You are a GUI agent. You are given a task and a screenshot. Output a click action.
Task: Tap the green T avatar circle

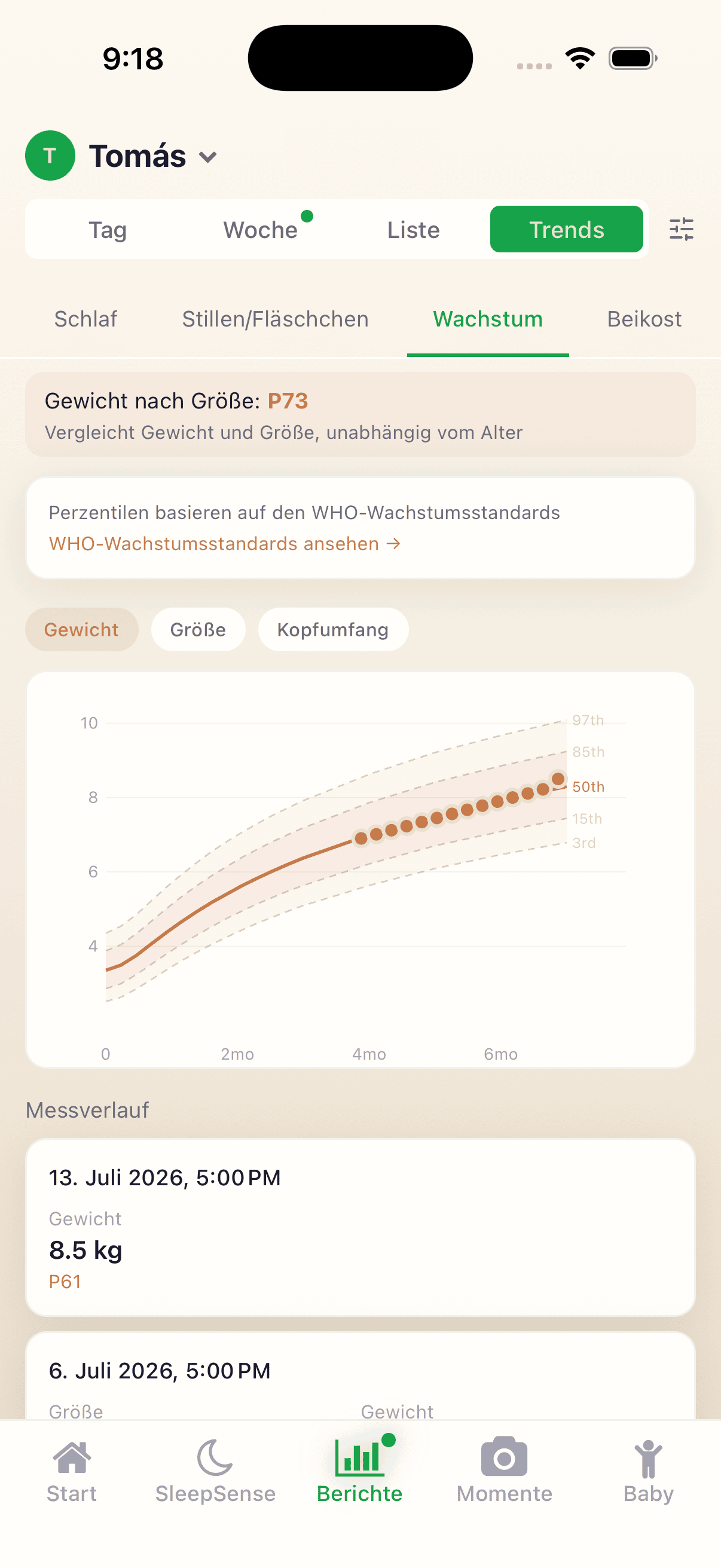click(x=50, y=156)
